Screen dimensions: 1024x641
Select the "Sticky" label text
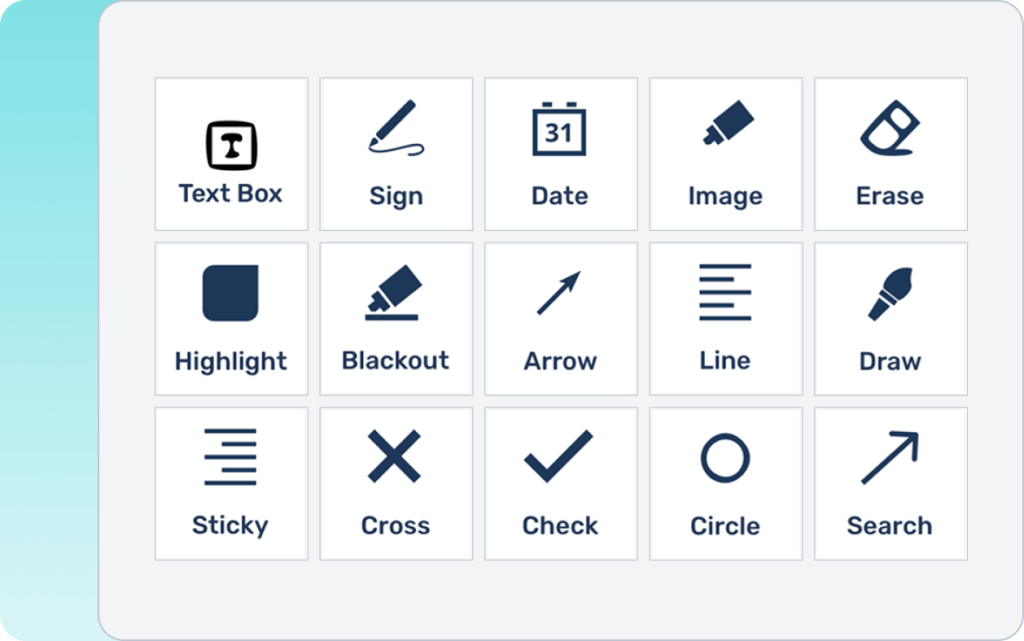coord(230,525)
